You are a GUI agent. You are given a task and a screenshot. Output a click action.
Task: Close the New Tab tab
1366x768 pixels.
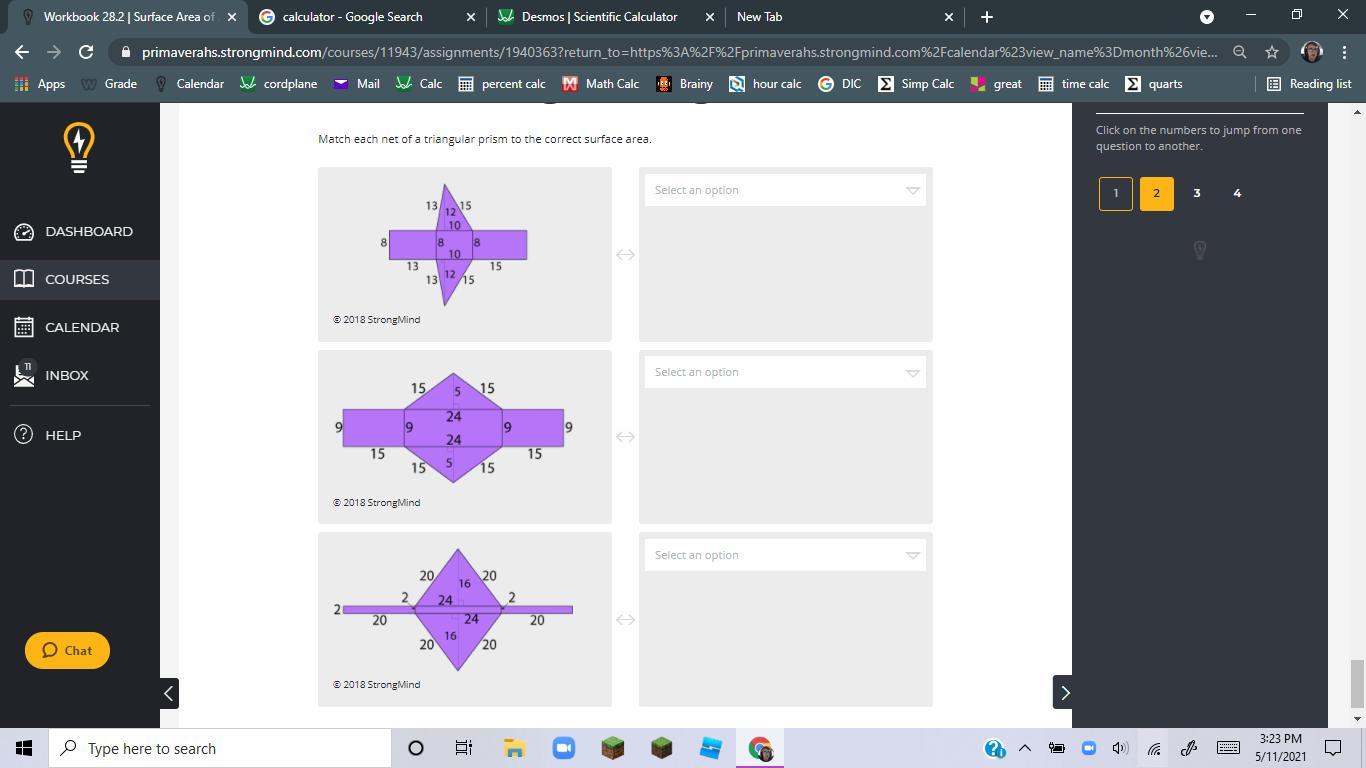[949, 17]
